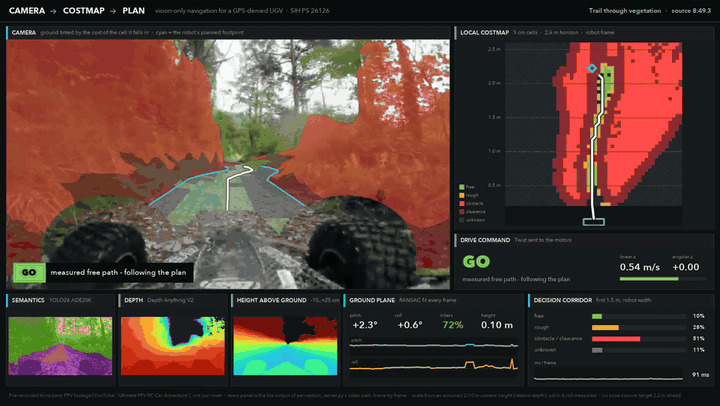This screenshot has height=406, width=720.
Task: Click the large GO status in Drive Command
Action: pos(476,262)
